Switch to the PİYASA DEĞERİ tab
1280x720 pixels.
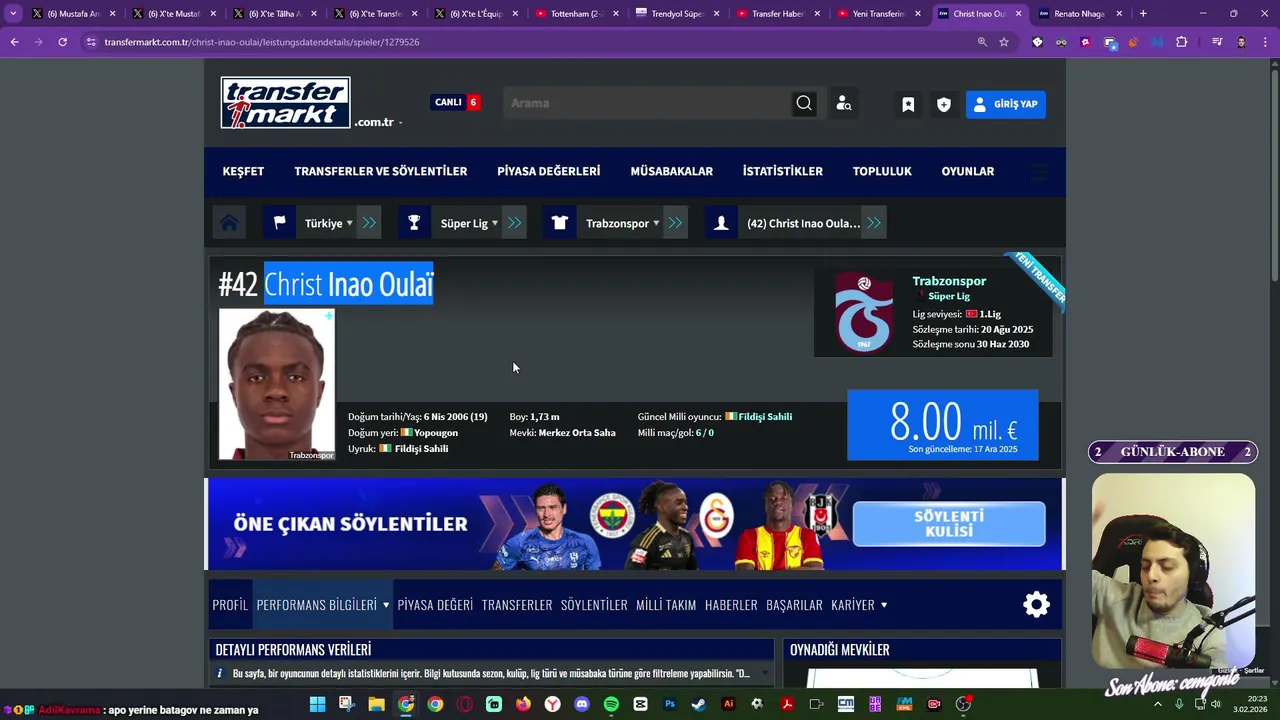435,605
